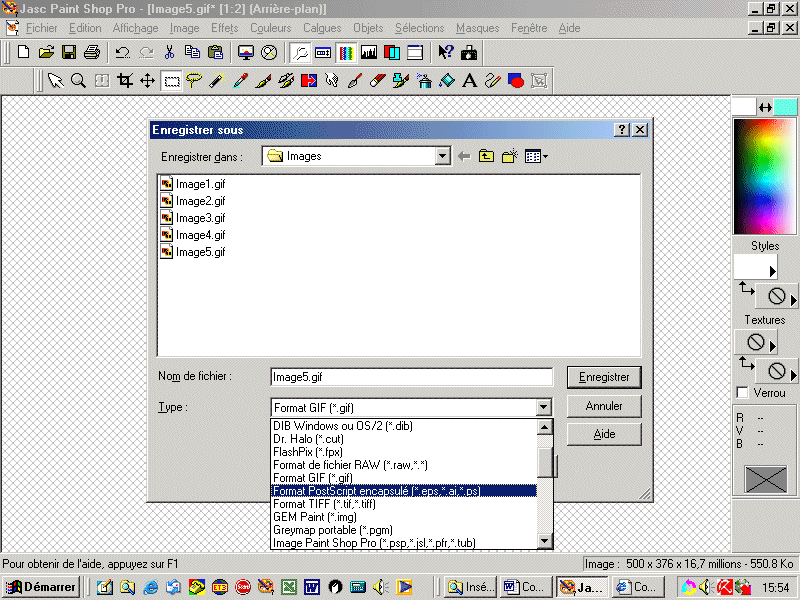The width and height of the screenshot is (800, 600).
Task: Select the Flood Fill tool
Action: pyautogui.click(x=446, y=81)
